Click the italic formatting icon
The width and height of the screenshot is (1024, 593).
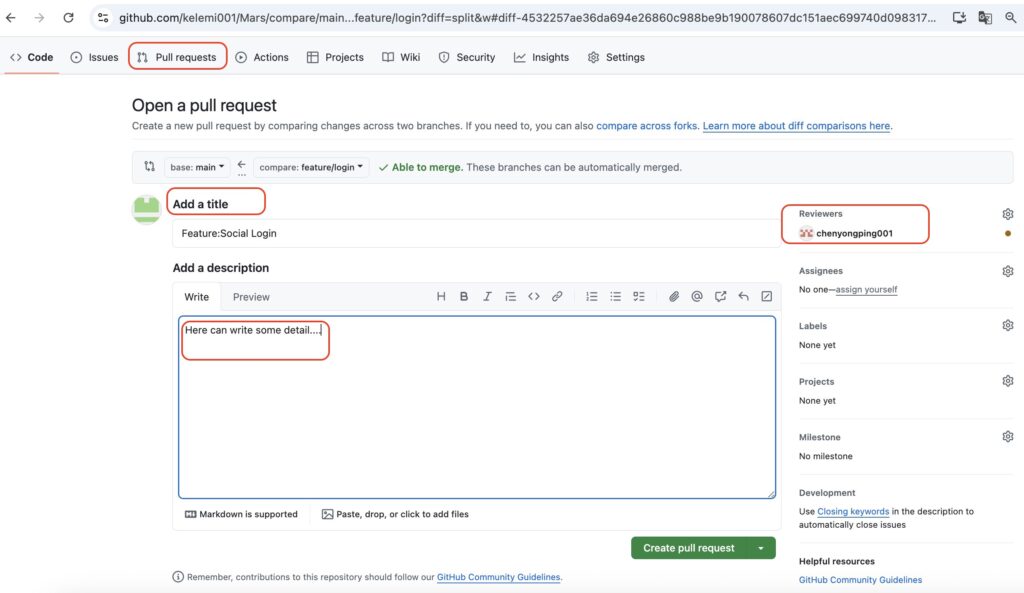[487, 297]
